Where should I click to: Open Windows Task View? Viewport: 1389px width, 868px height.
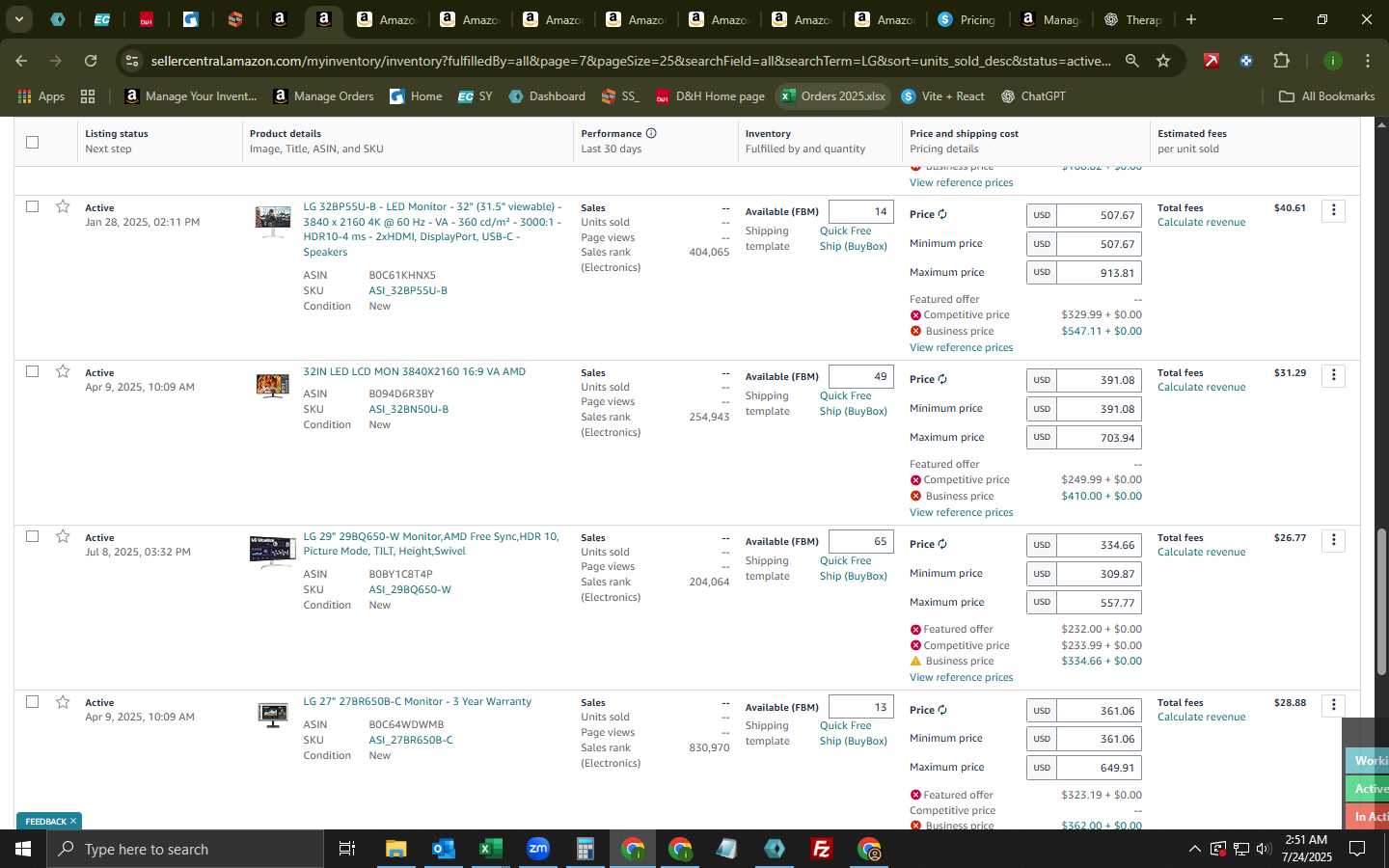click(x=346, y=849)
